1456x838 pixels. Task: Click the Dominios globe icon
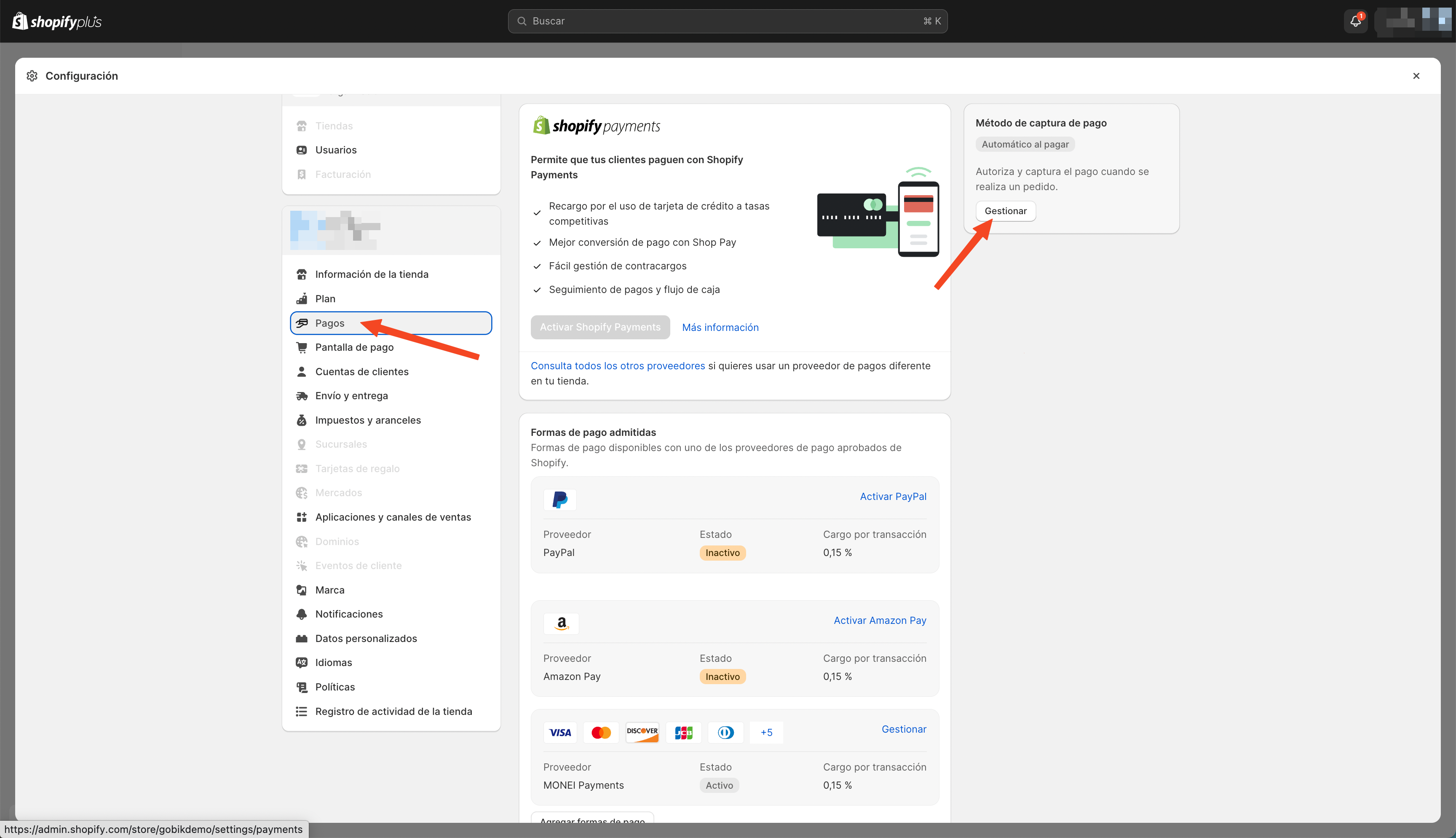pyautogui.click(x=301, y=542)
